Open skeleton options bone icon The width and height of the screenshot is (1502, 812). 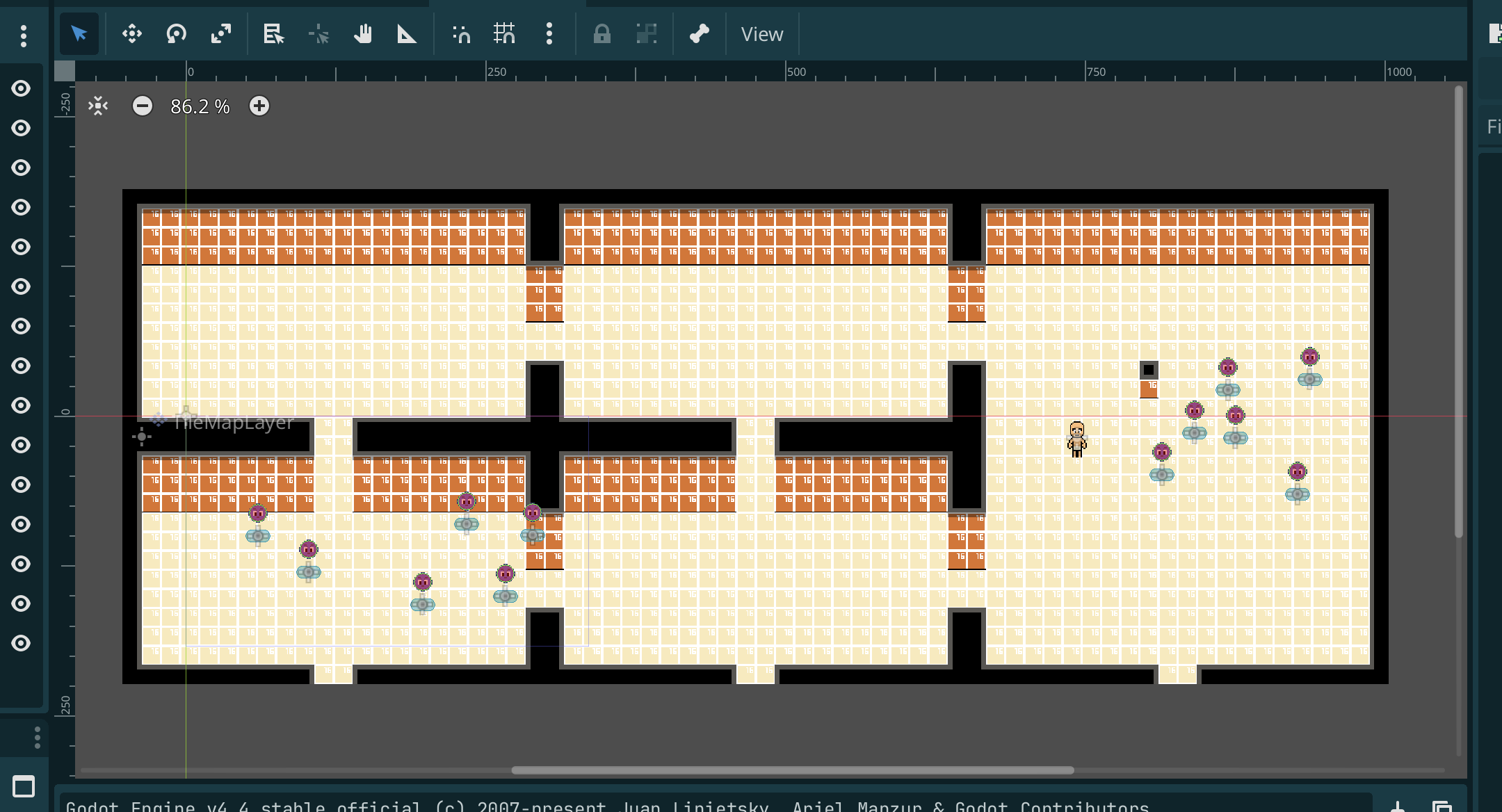click(x=700, y=33)
